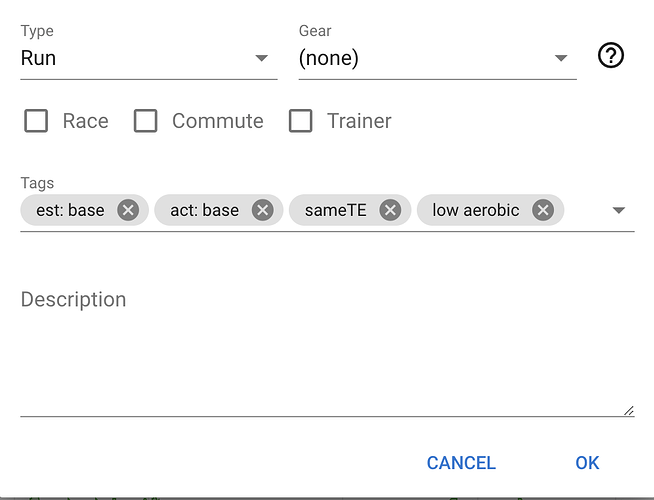Remove the 'sameTE' tag
The width and height of the screenshot is (654, 500).
390,210
